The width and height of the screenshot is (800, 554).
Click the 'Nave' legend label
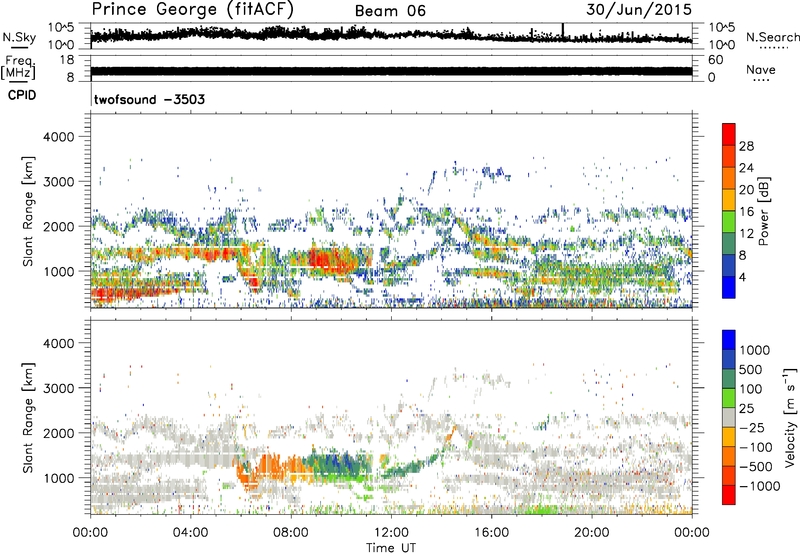point(761,69)
